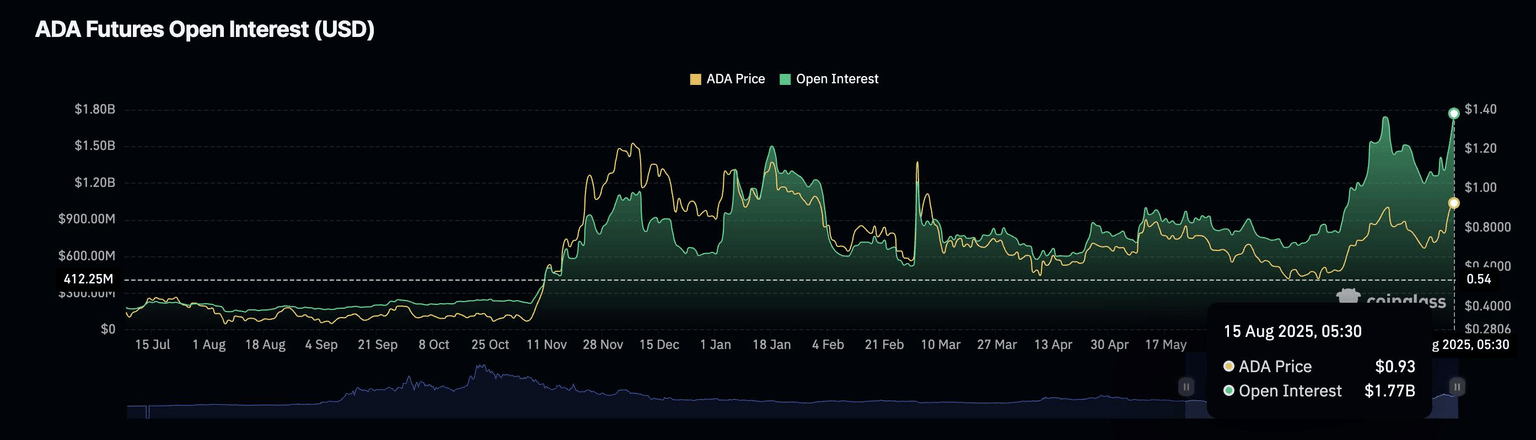The height and width of the screenshot is (440, 1536).
Task: Click the 412.25M horizontal crosshair label
Action: point(89,279)
